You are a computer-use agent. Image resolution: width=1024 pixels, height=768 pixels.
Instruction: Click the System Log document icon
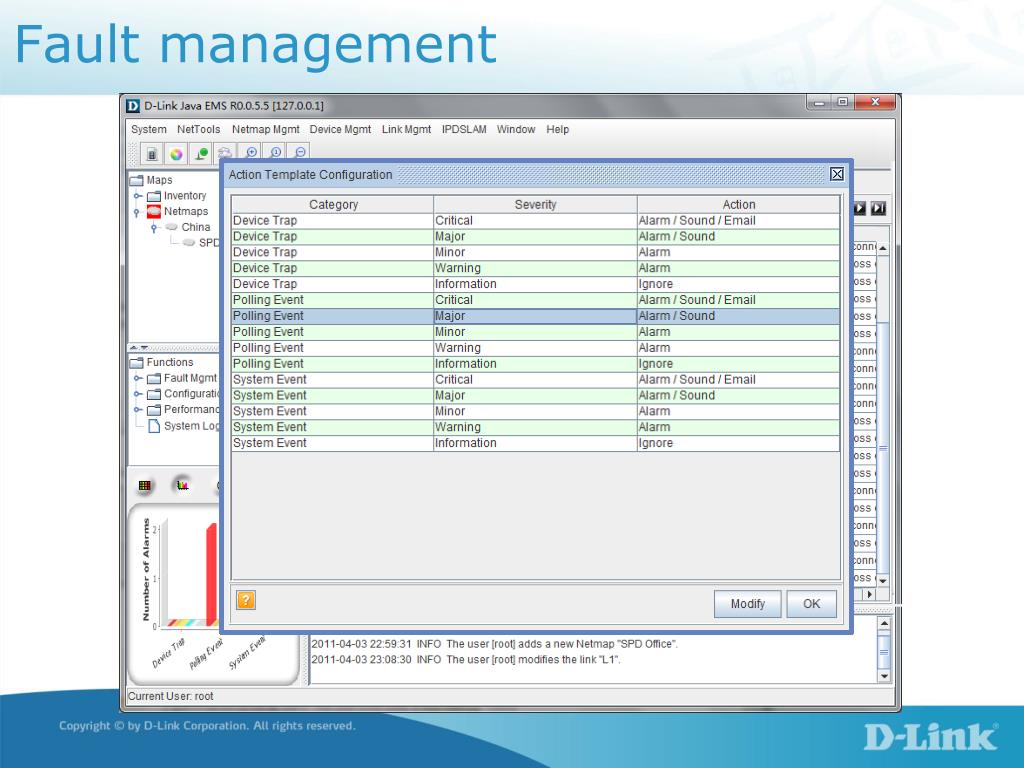click(x=154, y=426)
